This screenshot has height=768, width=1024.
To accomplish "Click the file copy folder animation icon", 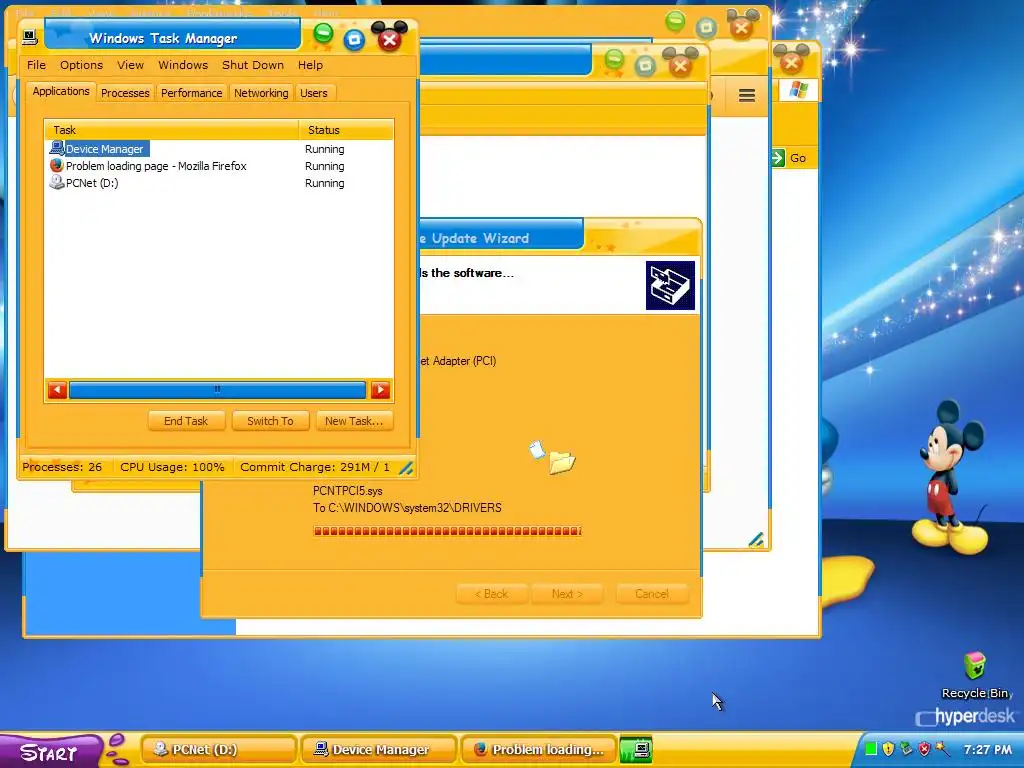I will point(552,457).
